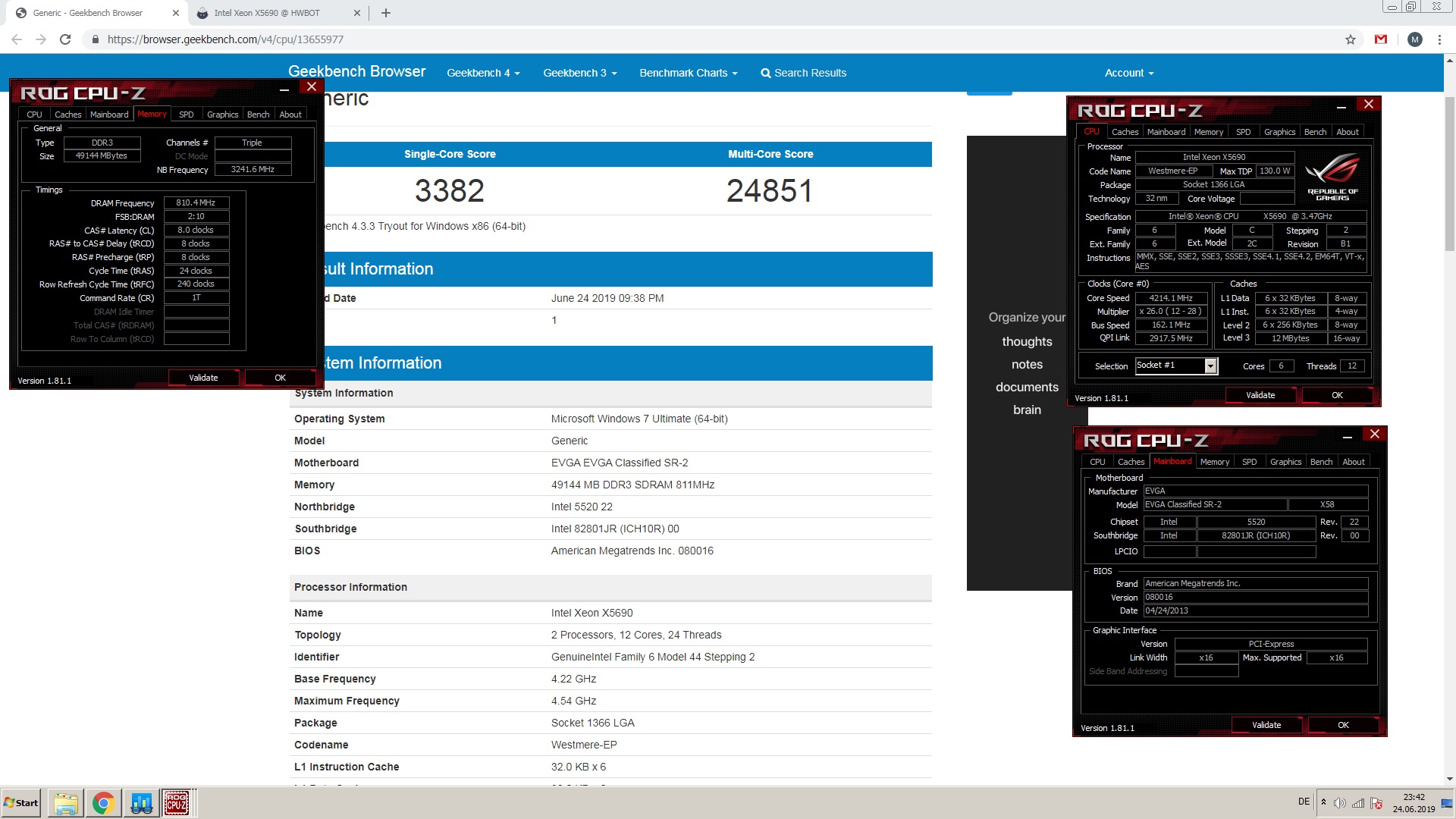Select About tab in top-right CPU-Z window
The width and height of the screenshot is (1456, 819).
click(1347, 132)
